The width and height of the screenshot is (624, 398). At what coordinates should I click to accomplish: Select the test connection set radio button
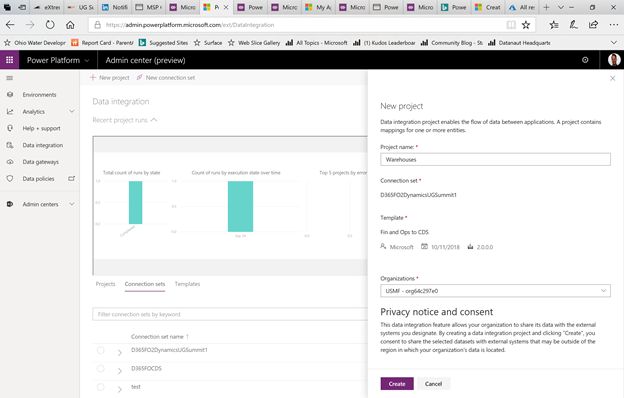pyautogui.click(x=101, y=387)
